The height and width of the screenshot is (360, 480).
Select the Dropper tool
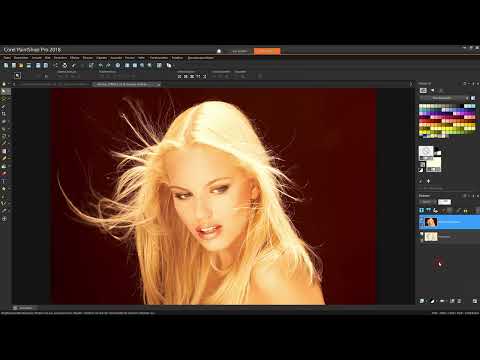[x=4, y=106]
